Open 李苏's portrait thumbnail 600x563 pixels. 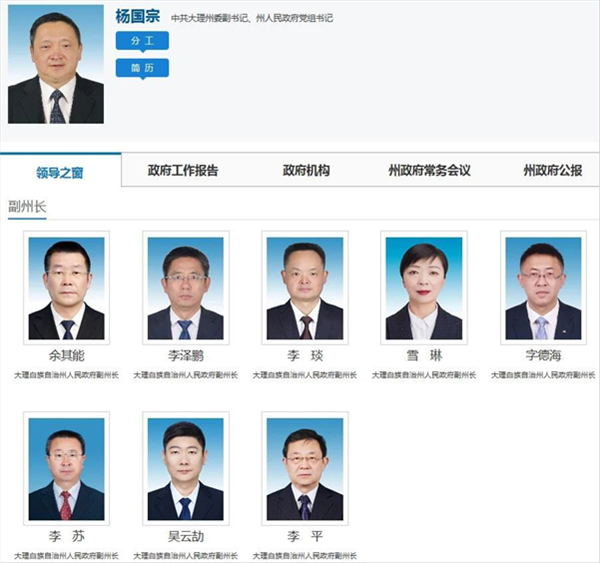67,469
